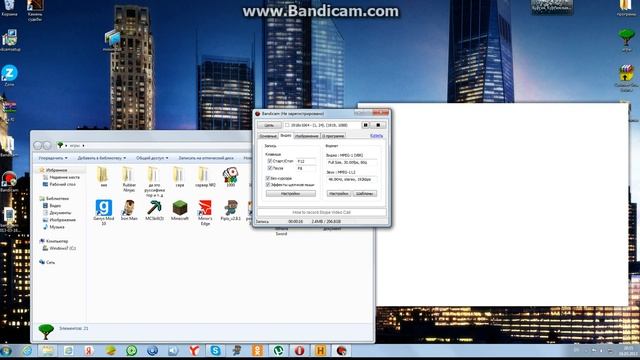640x360 pixels.
Task: Open the 'Общий доступ' dropdown
Action: [152, 158]
